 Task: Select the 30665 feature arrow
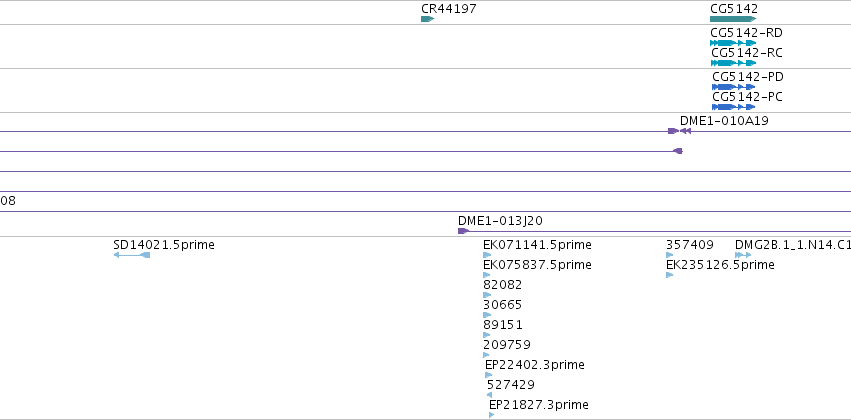(x=487, y=315)
